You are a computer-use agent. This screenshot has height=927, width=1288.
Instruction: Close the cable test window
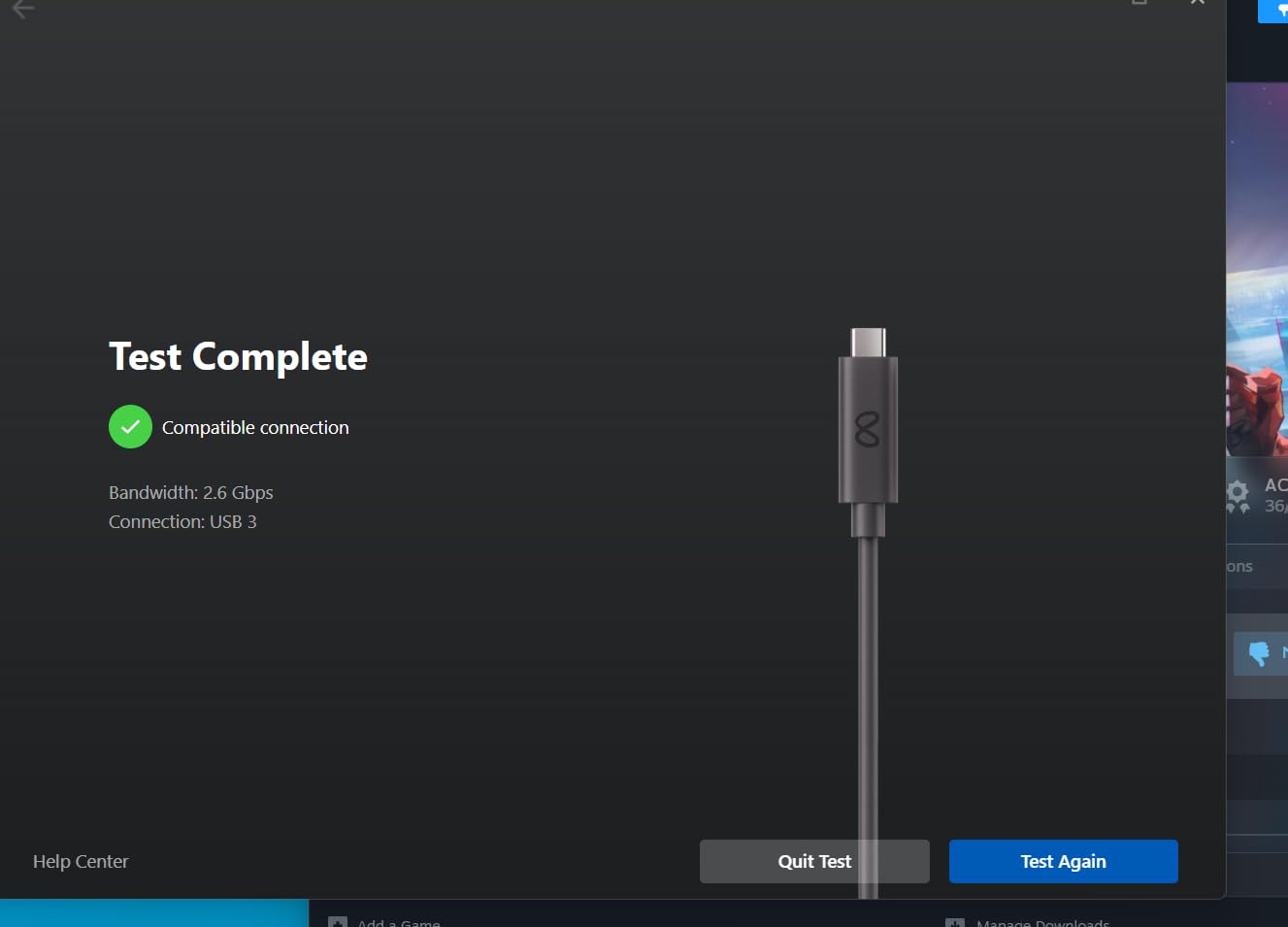[1198, 3]
